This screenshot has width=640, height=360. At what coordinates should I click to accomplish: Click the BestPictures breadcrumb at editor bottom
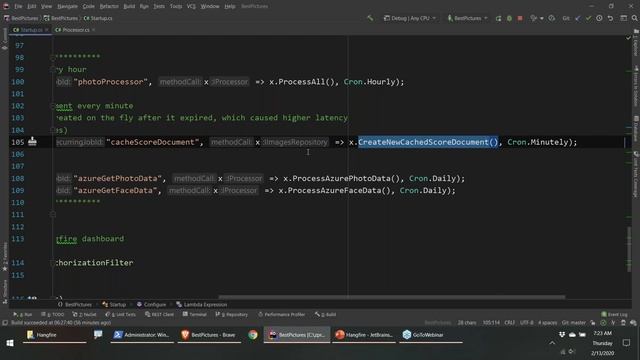coord(75,304)
